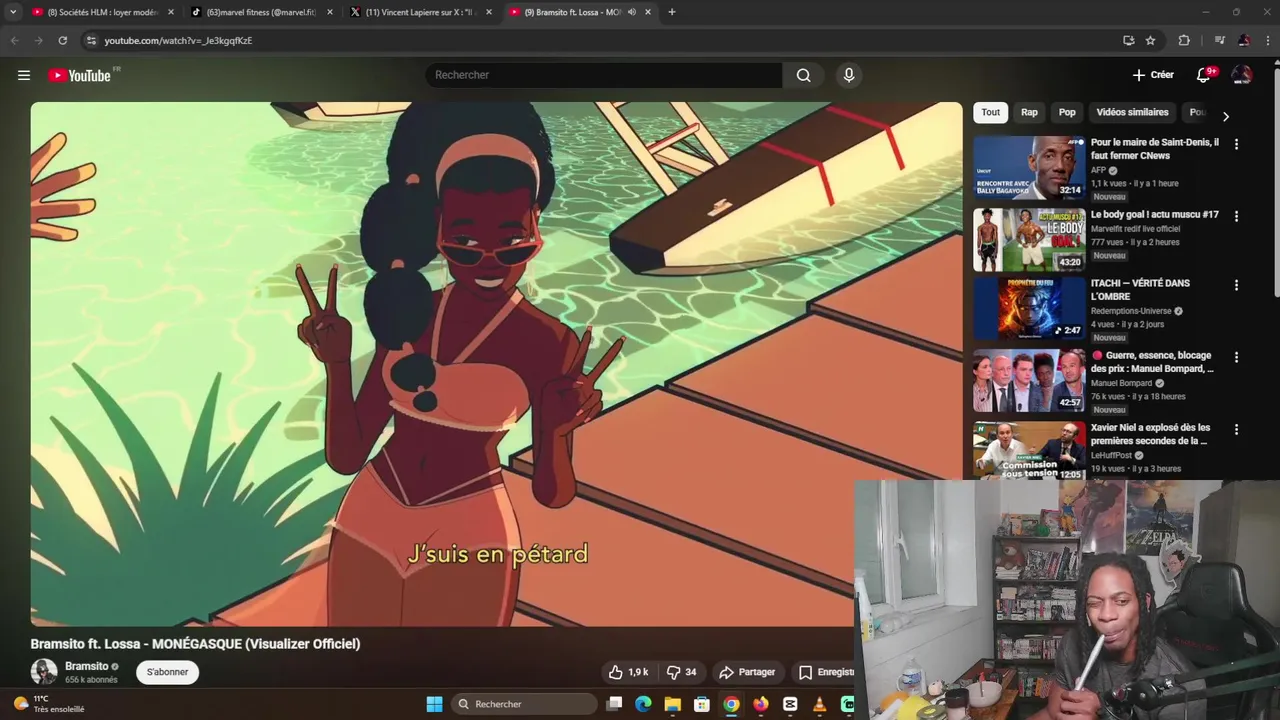The image size is (1280, 720).
Task: Select the Rap filter chip
Action: [x=1029, y=112]
